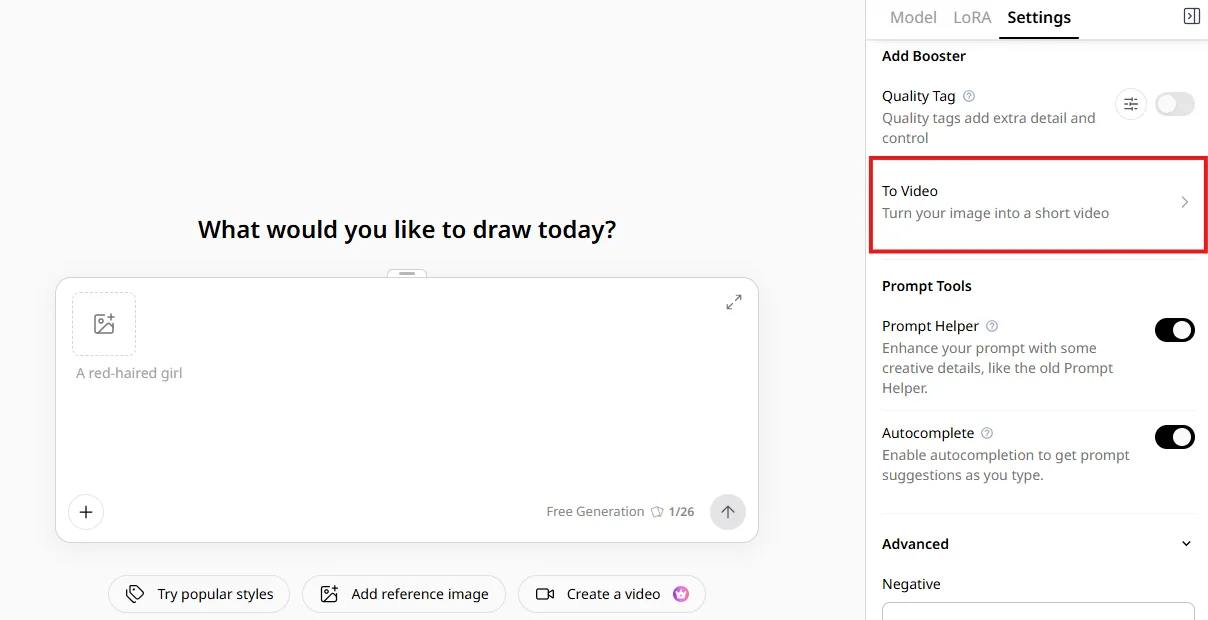The height and width of the screenshot is (620, 1208).
Task: Click the image upload placeholder icon
Action: click(104, 324)
